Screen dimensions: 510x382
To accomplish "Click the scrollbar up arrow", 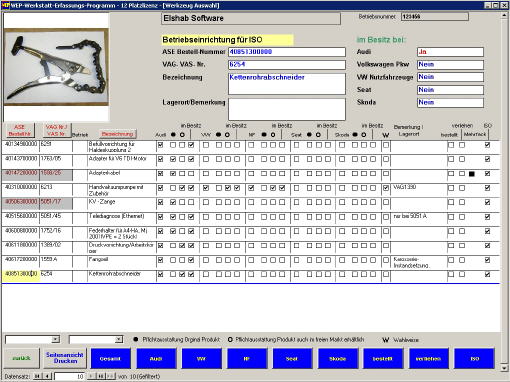I will 504,16.
